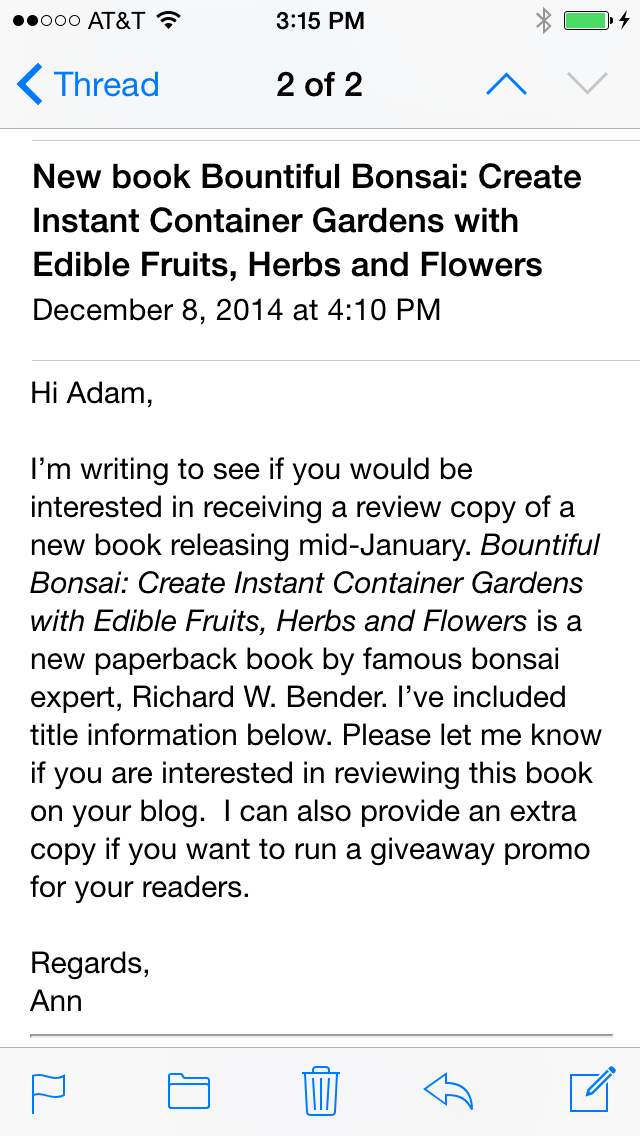
Task: Tap the 3:15 PM clock
Action: point(319,20)
